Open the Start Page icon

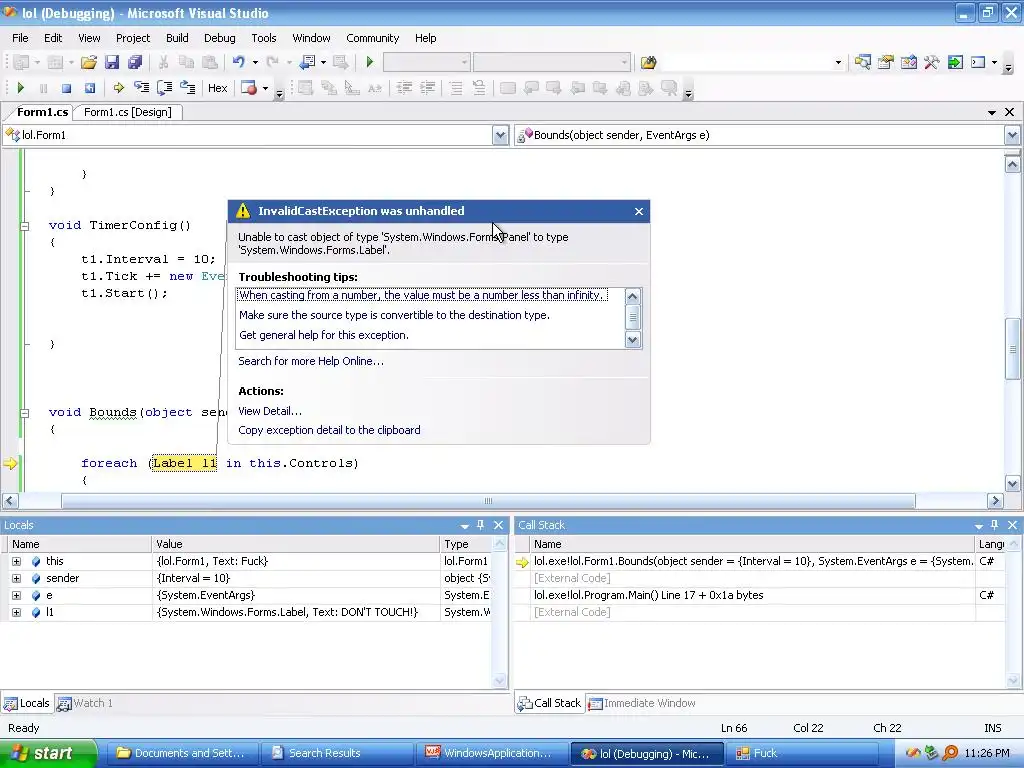point(955,63)
